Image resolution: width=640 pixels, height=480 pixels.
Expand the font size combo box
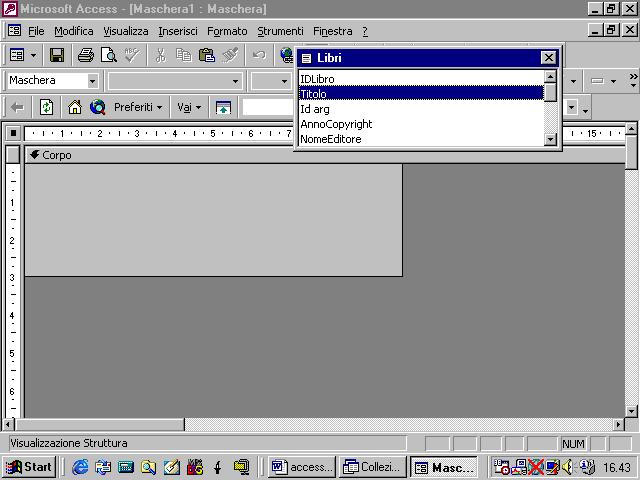pyautogui.click(x=284, y=81)
